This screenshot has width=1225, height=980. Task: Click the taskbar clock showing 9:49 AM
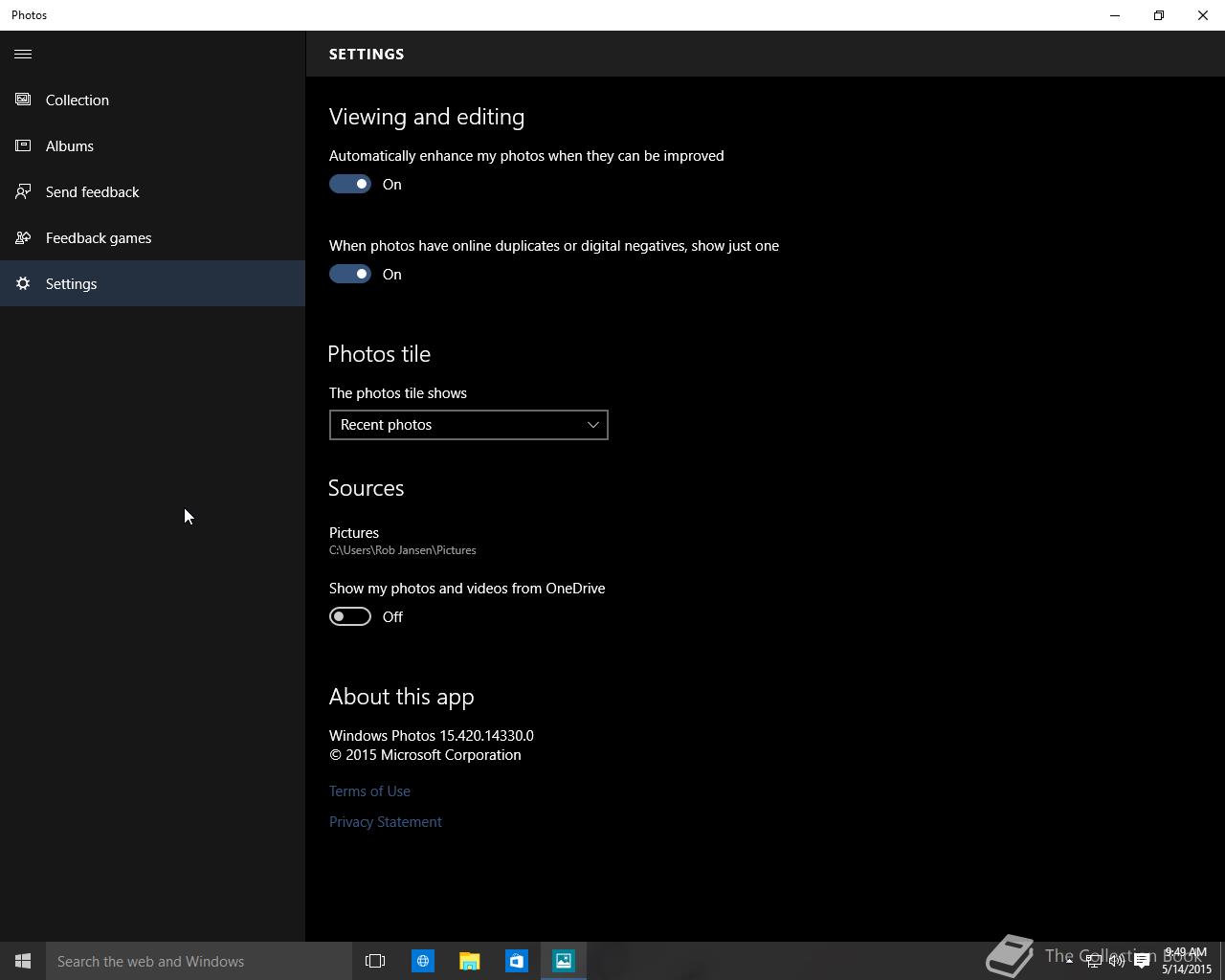coord(1187,961)
